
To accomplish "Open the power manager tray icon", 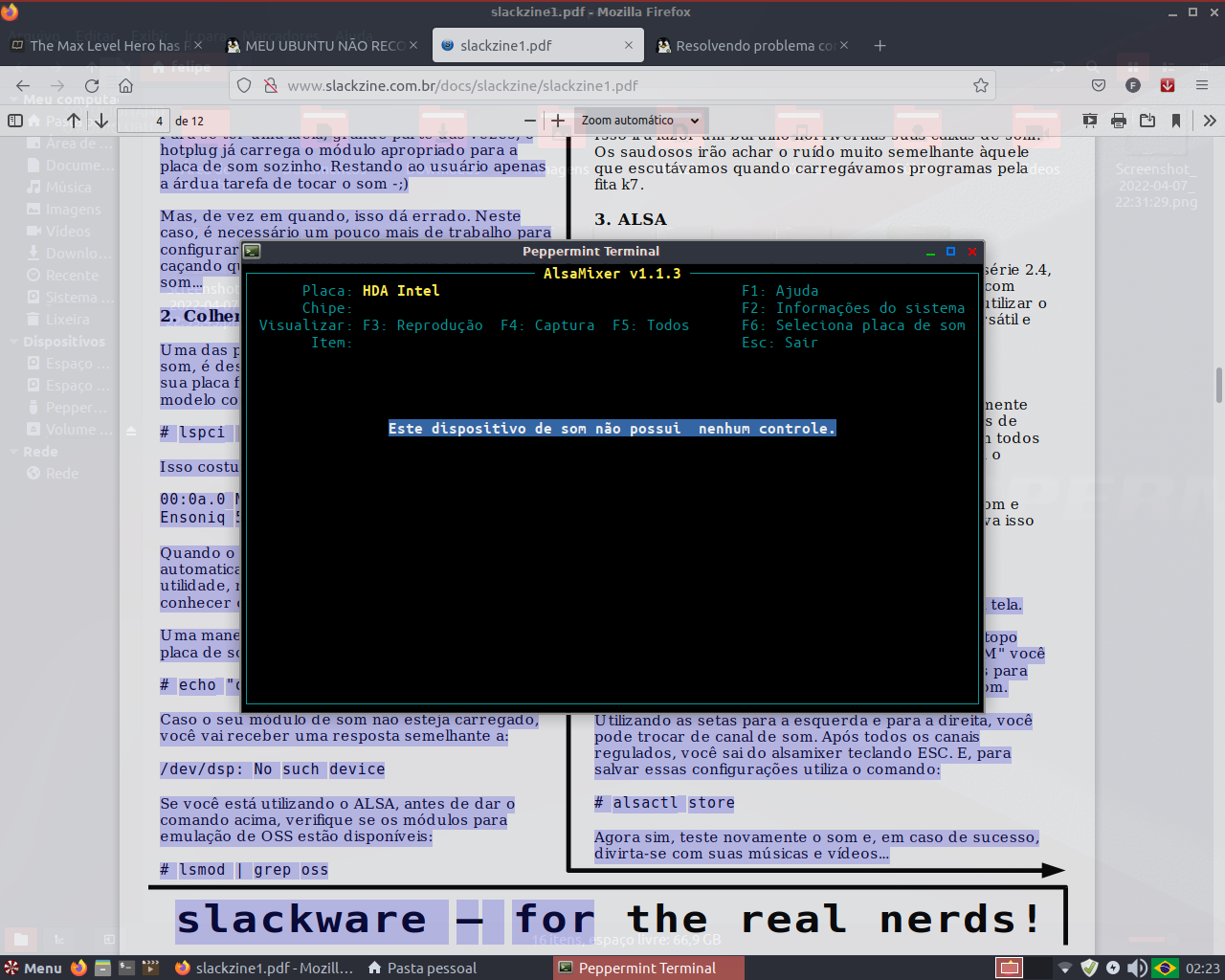I will click(x=1113, y=968).
